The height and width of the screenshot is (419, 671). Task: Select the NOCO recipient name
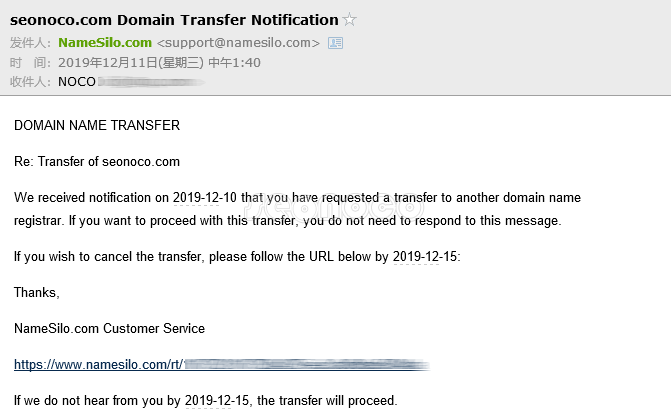point(77,81)
